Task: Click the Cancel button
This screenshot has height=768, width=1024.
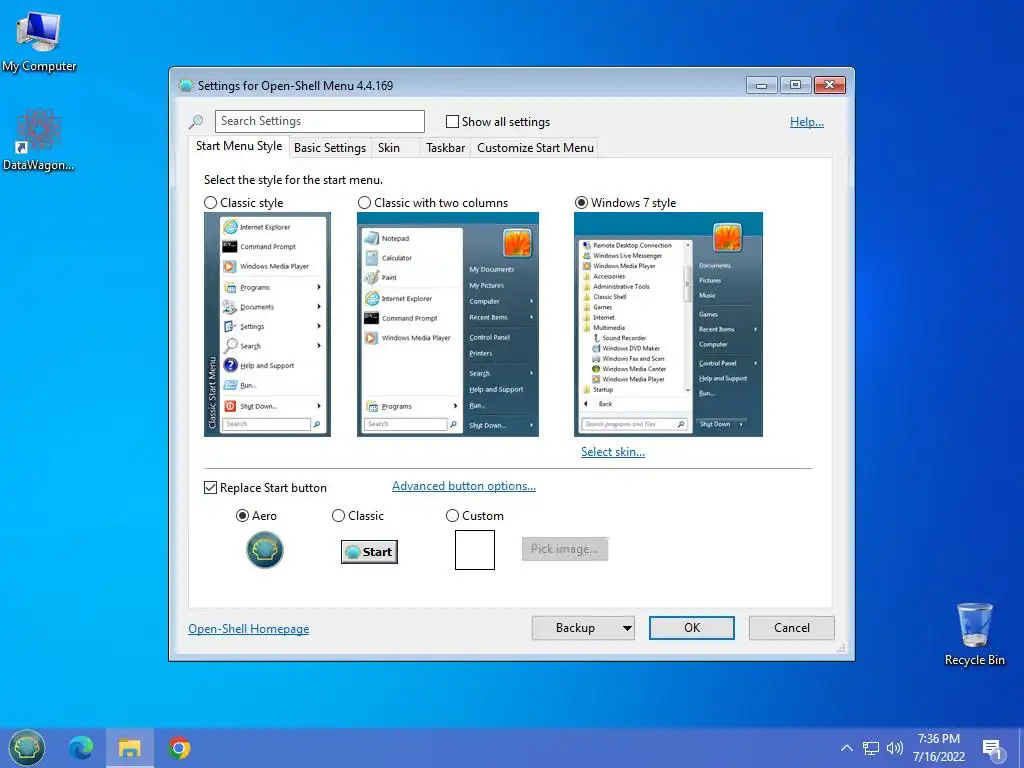Action: [792, 628]
